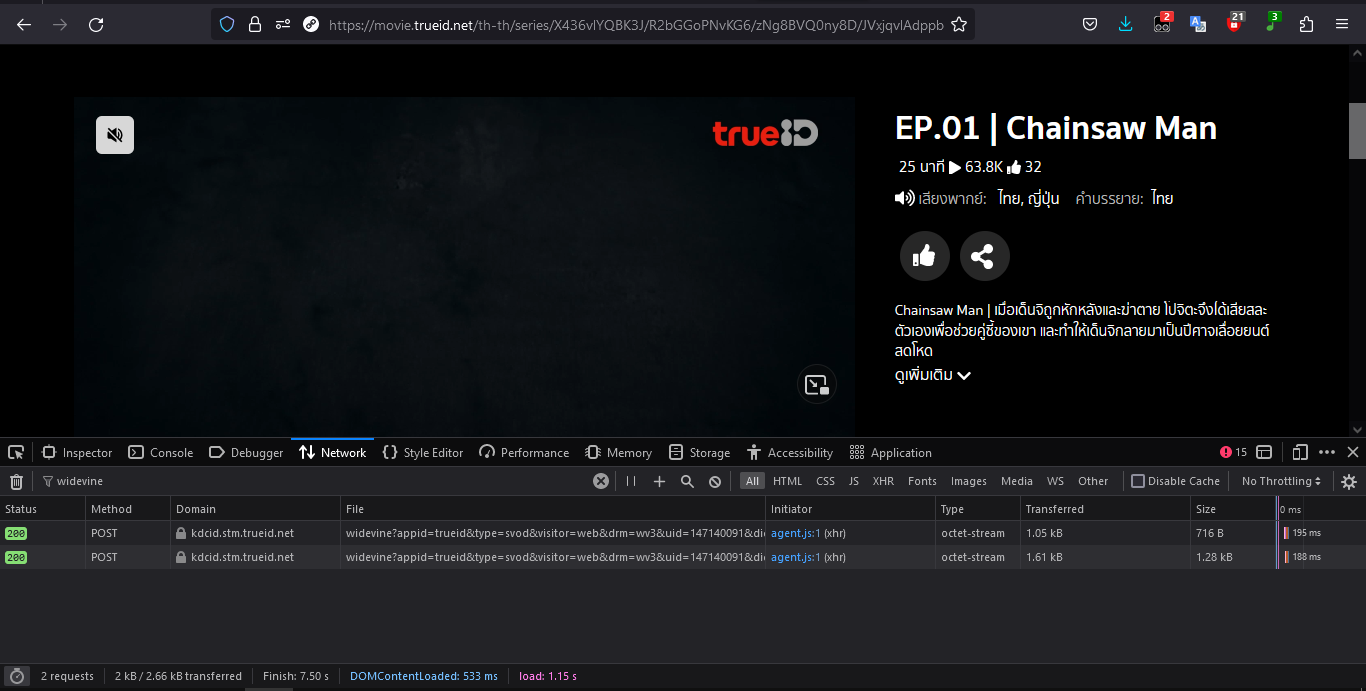The image size is (1366, 691).
Task: Switch to the Debugger tab
Action: (246, 453)
